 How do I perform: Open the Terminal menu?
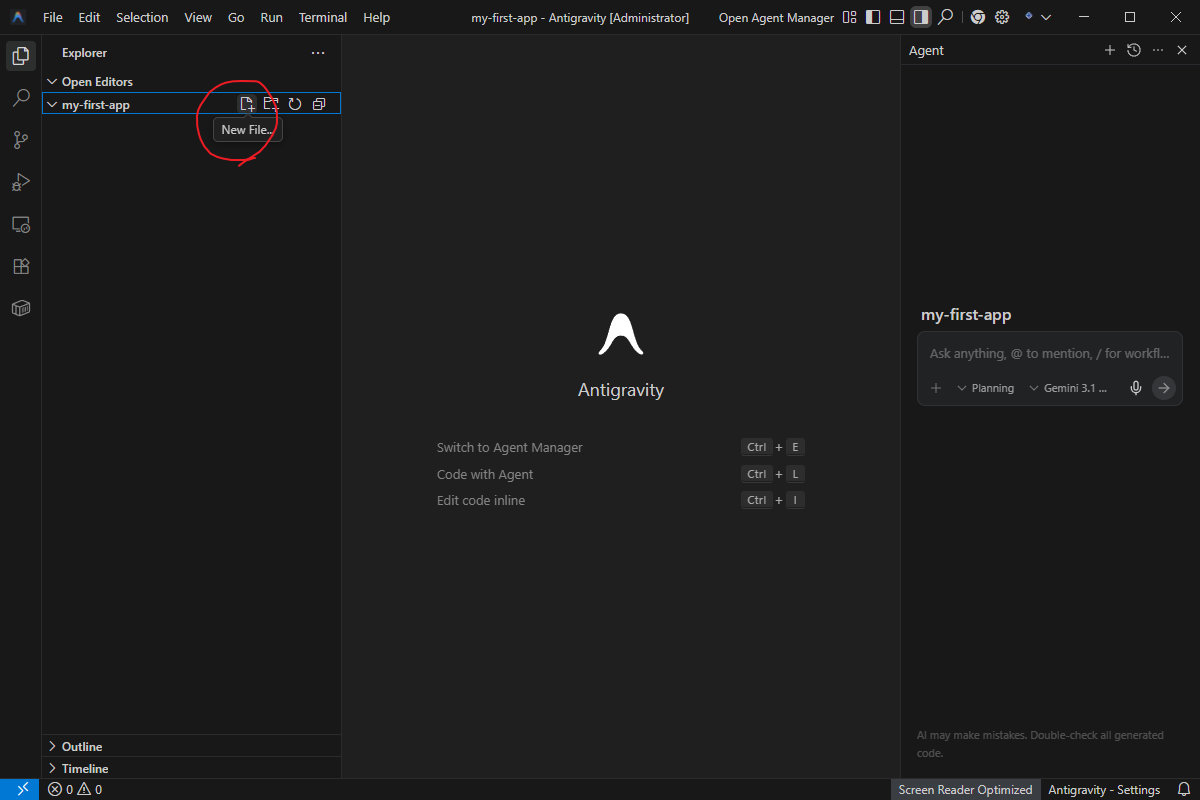pyautogui.click(x=323, y=17)
